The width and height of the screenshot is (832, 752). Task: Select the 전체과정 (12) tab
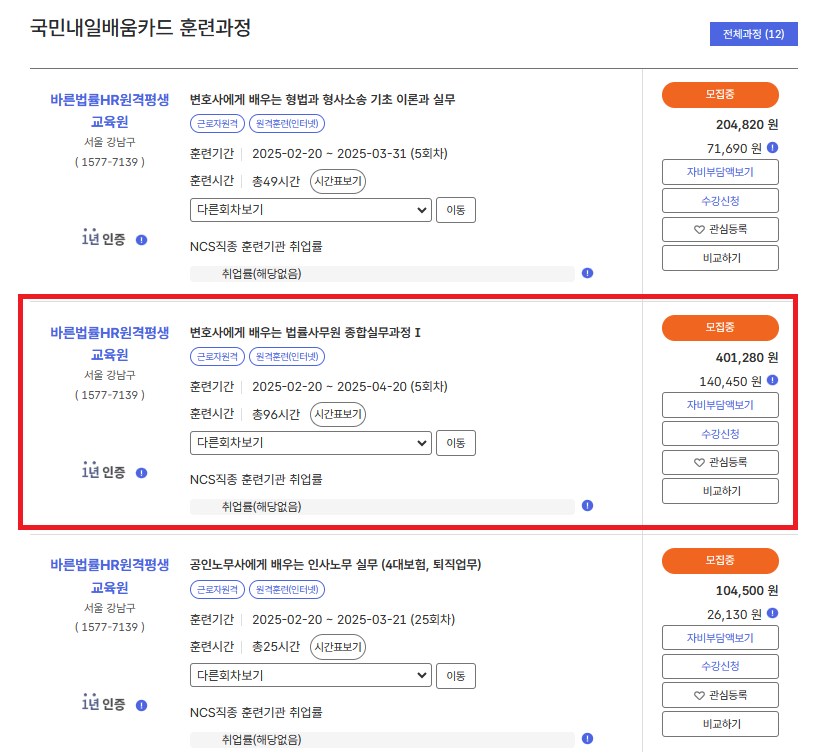coord(753,34)
